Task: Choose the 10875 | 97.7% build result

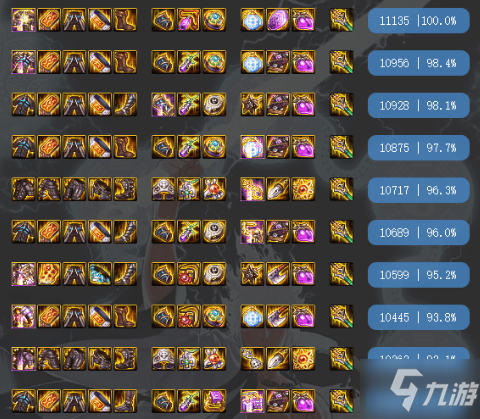Action: [x=419, y=148]
